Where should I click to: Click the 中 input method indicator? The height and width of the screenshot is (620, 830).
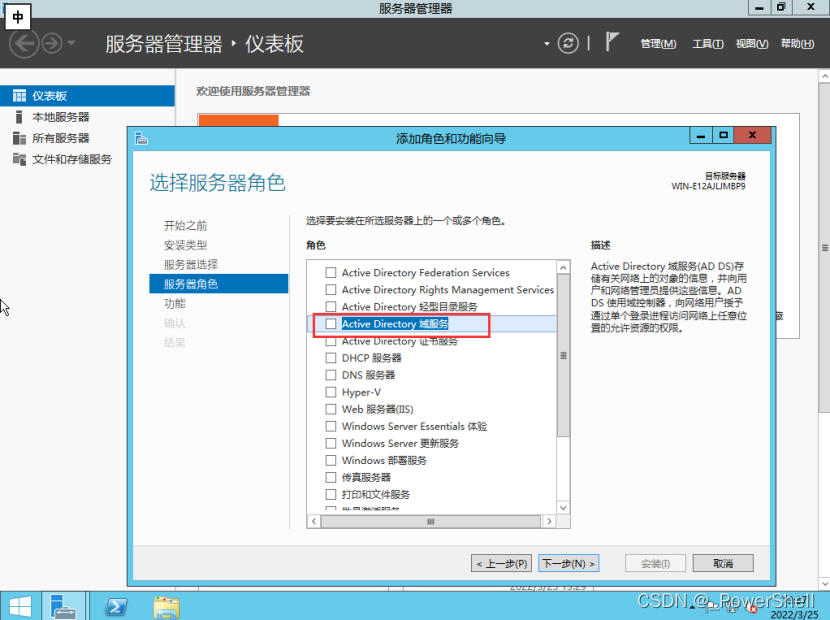click(x=18, y=17)
